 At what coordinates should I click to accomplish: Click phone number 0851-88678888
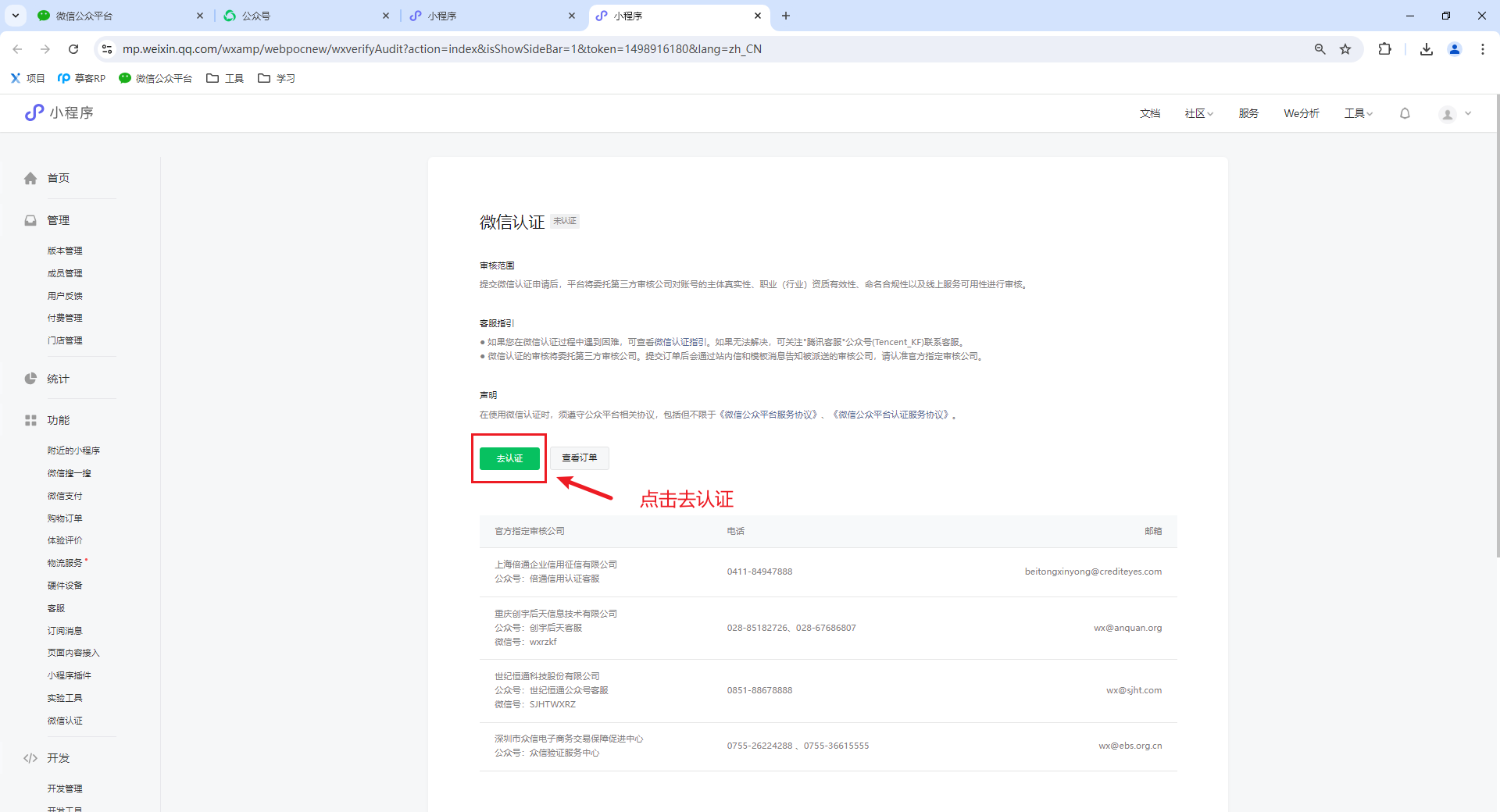pyautogui.click(x=759, y=690)
